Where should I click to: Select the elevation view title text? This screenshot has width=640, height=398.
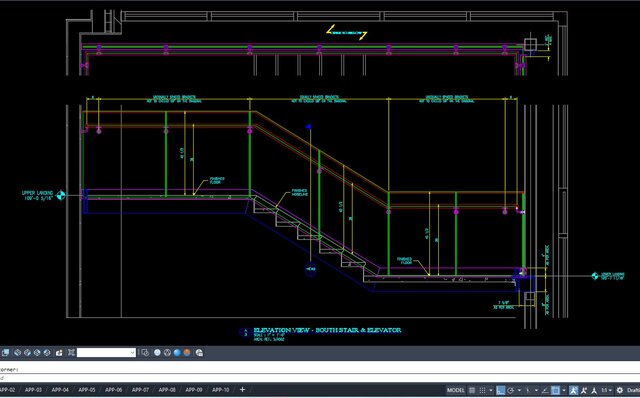coord(327,330)
